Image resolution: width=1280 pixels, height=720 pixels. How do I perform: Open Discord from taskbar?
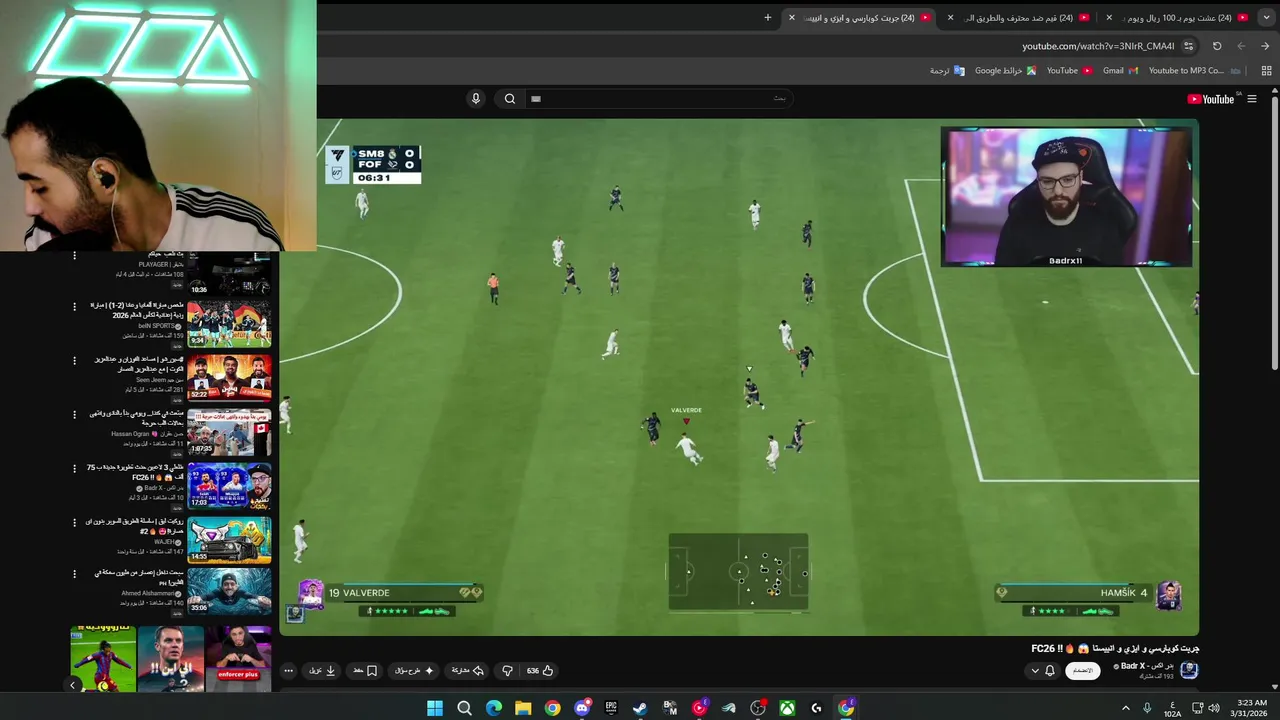click(582, 708)
